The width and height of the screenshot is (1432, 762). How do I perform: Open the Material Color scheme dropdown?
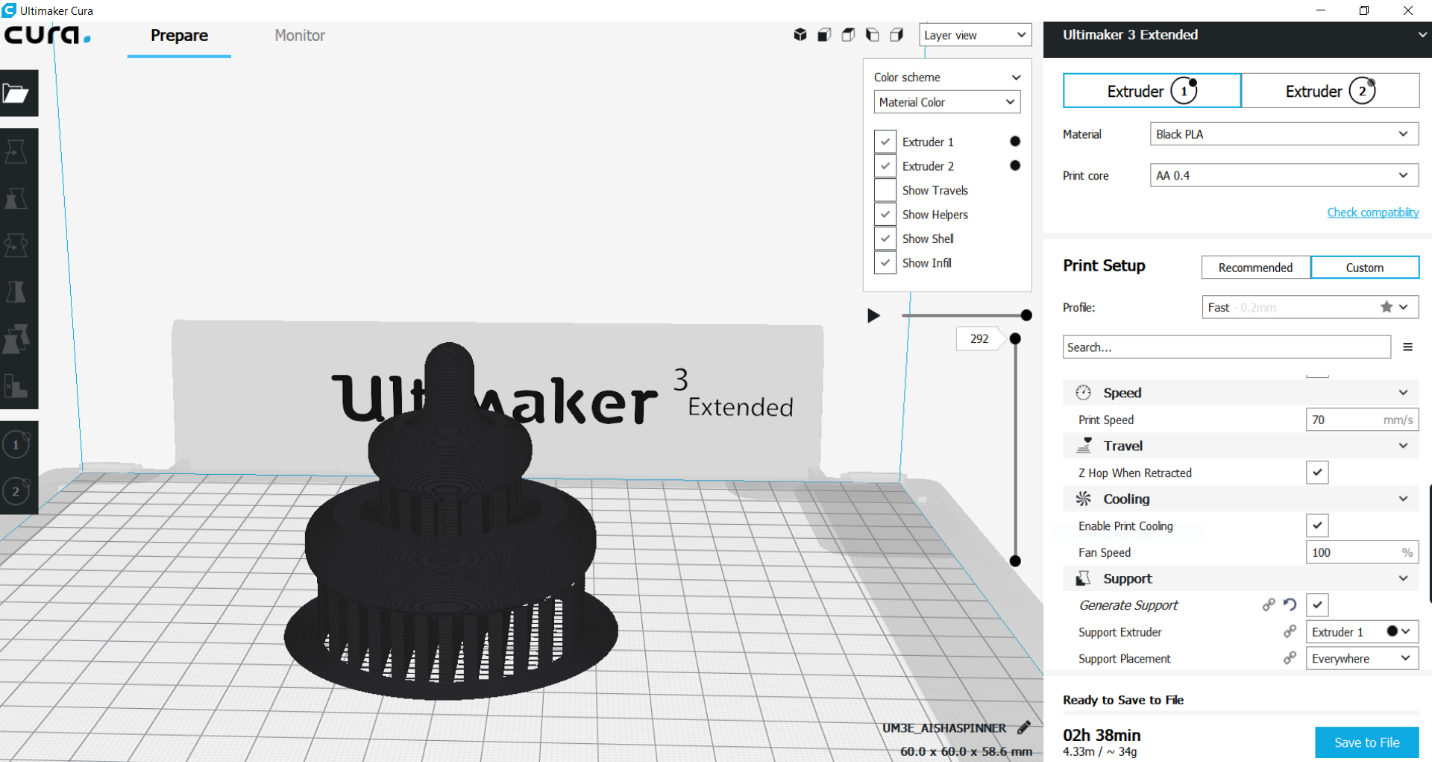pyautogui.click(x=947, y=102)
